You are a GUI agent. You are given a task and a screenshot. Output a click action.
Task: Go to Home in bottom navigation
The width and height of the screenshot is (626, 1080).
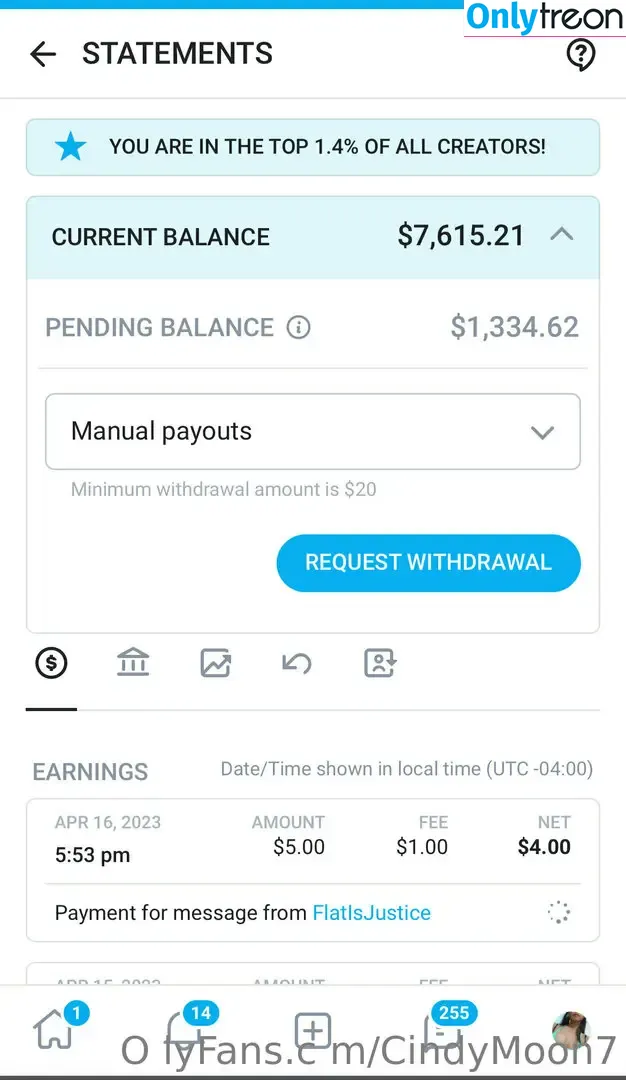tap(55, 1030)
